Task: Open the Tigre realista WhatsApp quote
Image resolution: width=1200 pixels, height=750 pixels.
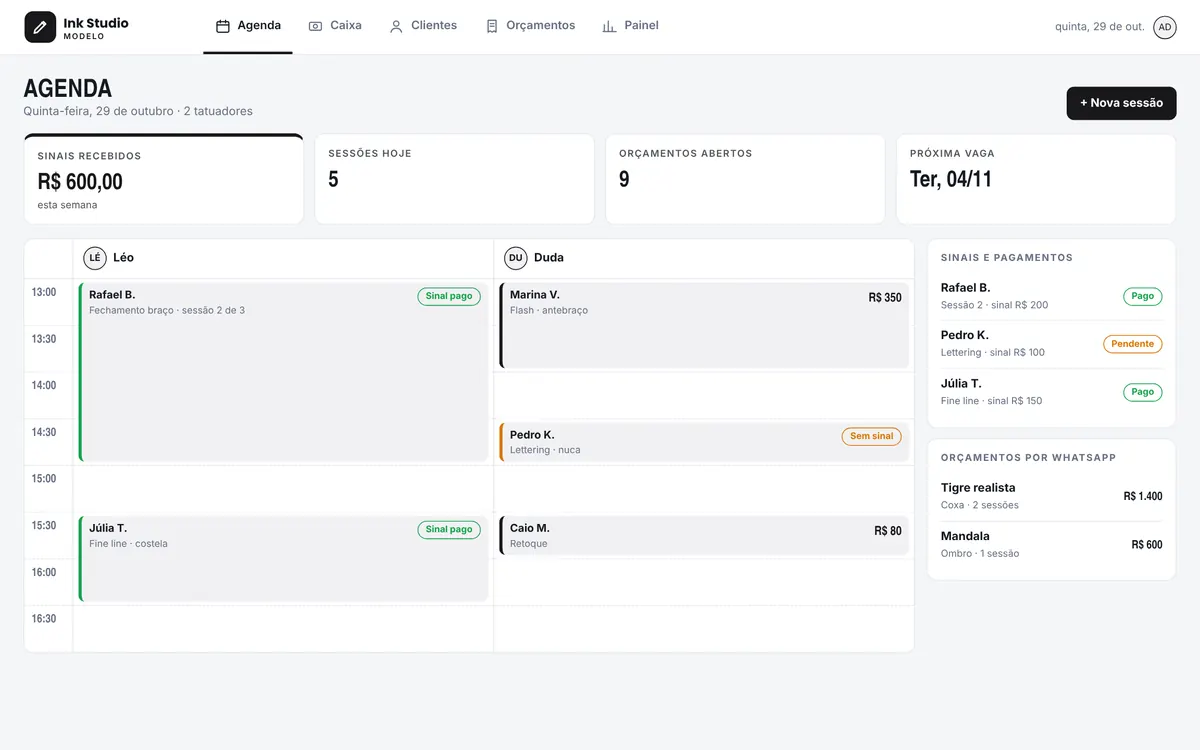Action: [1052, 496]
